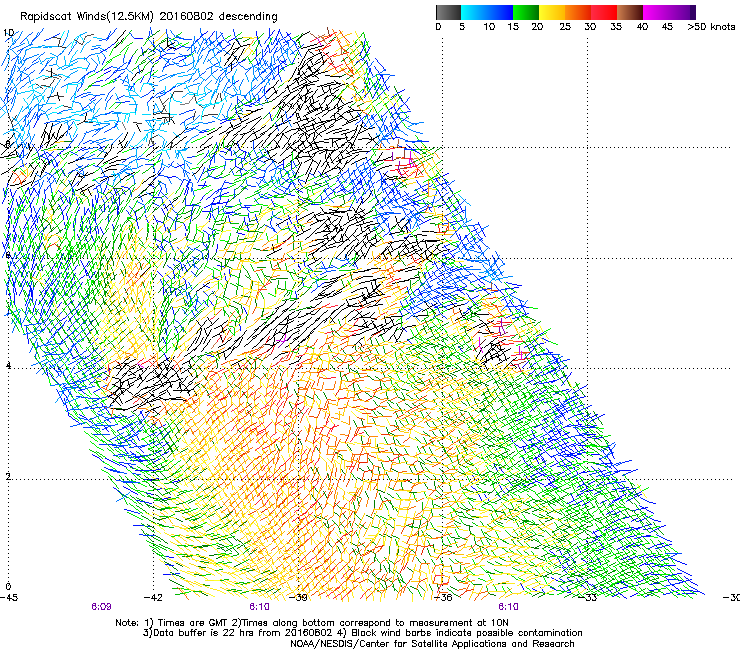Click the longitude label '-36'

(443, 598)
